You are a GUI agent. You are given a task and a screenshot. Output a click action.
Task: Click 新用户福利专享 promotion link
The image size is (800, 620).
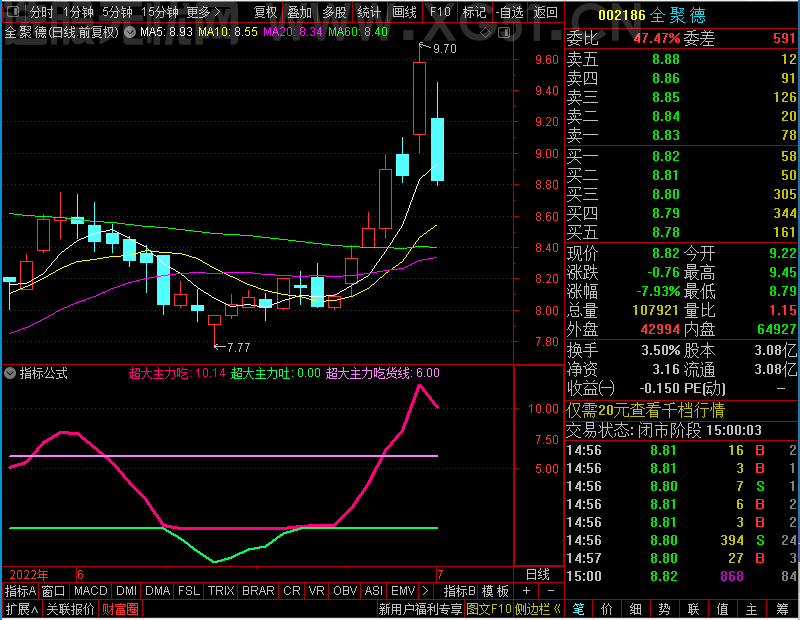(420, 609)
